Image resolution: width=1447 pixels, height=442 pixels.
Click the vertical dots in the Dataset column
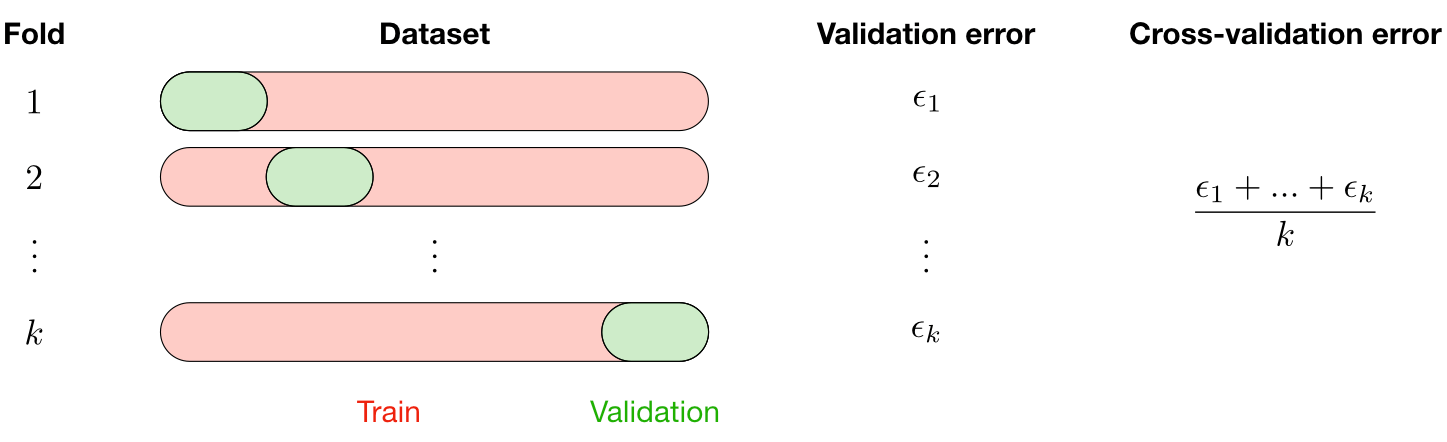tap(434, 256)
